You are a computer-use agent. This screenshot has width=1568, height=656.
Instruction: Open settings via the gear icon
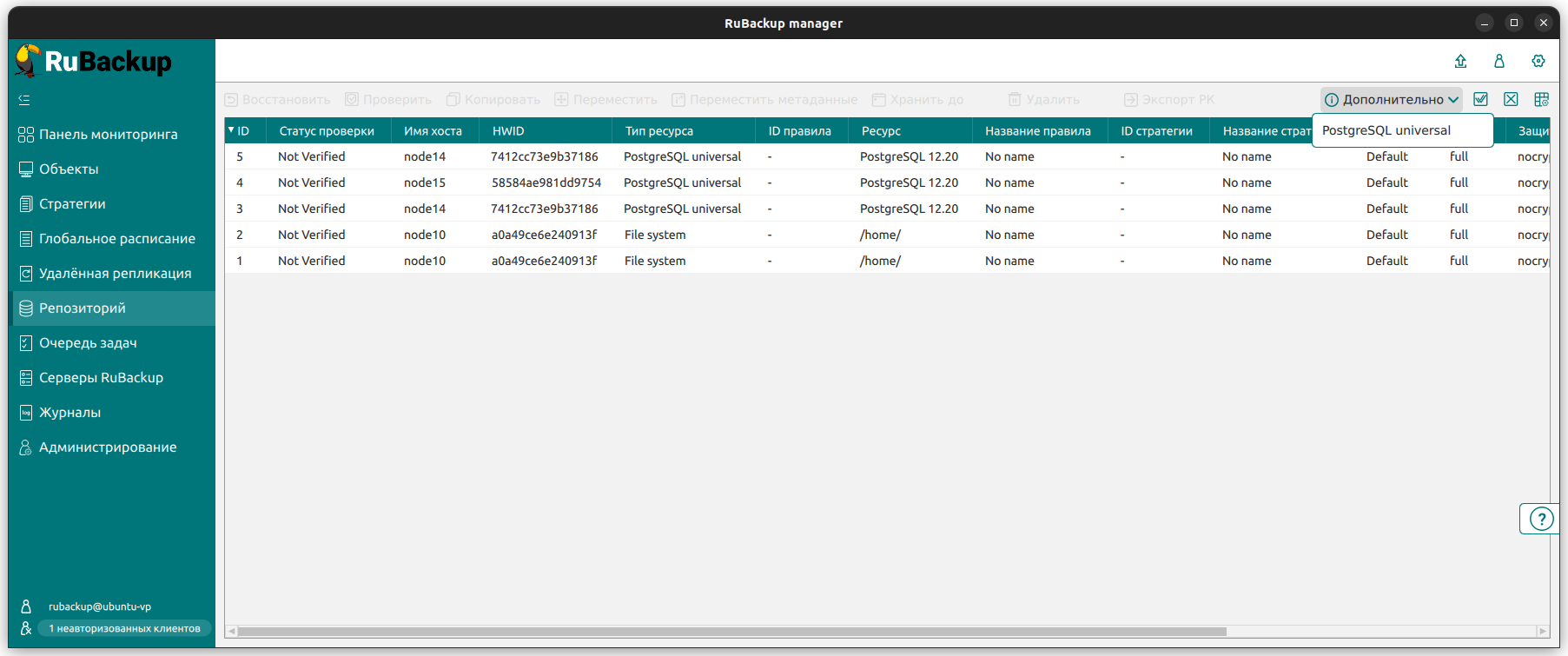pyautogui.click(x=1538, y=61)
